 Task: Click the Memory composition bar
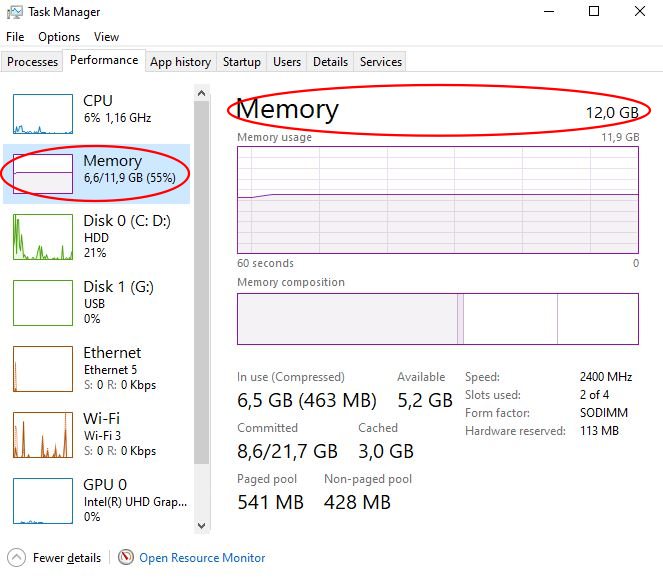coord(438,319)
